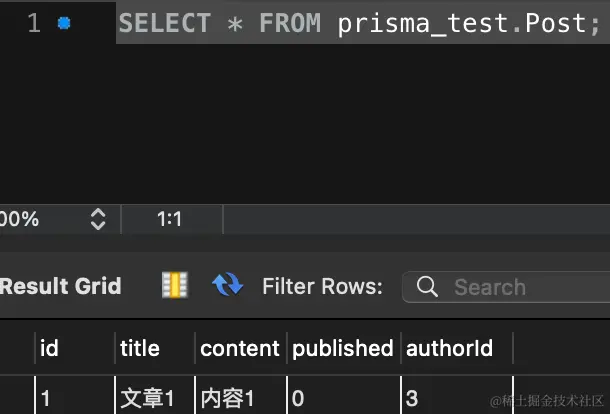Select the published cell with value 0
This screenshot has height=414, width=610.
(344, 398)
